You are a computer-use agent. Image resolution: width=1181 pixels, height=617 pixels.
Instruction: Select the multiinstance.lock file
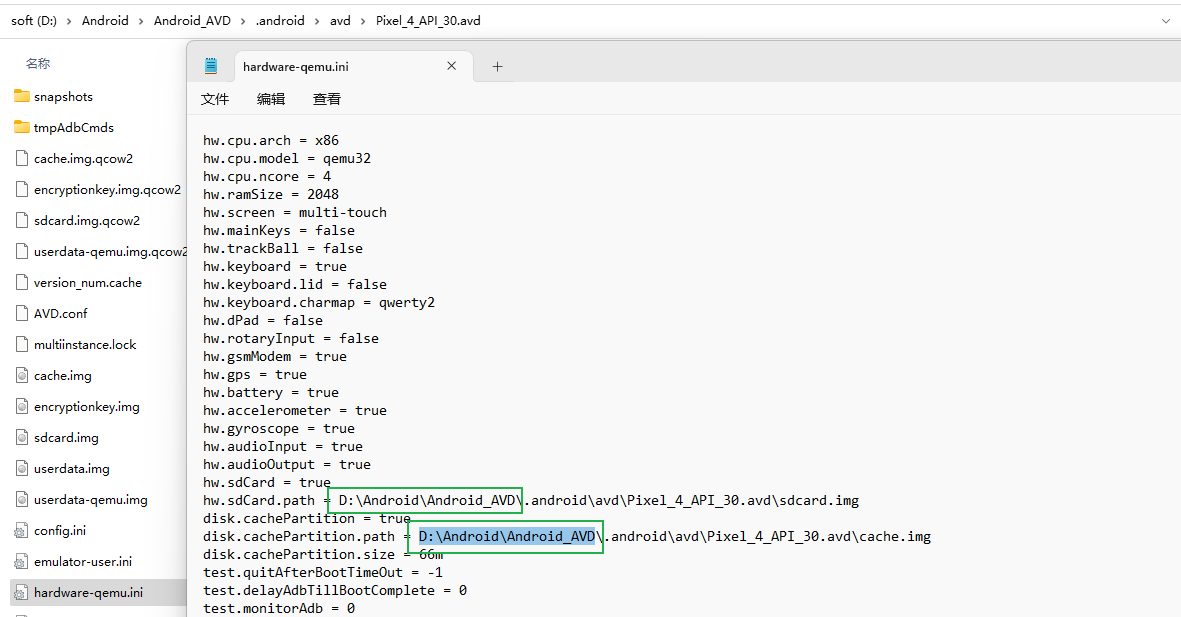pyautogui.click(x=85, y=344)
